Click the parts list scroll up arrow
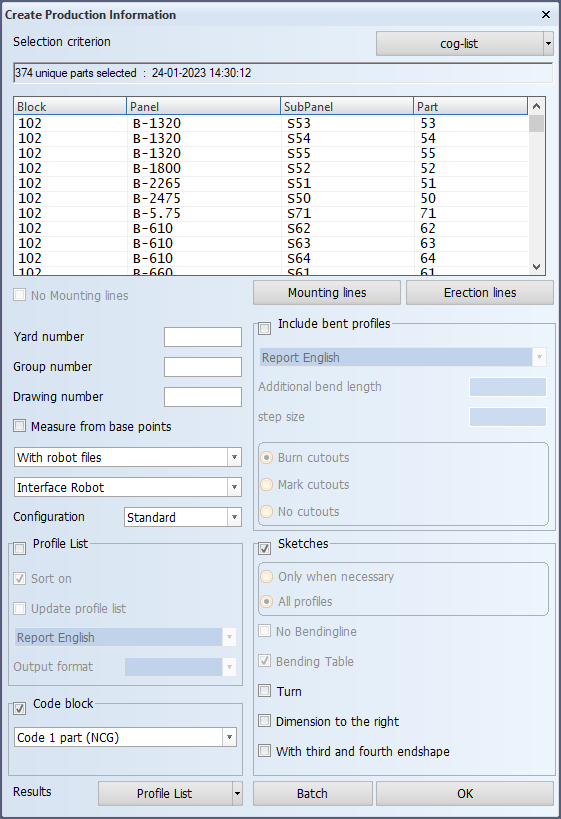Image resolution: width=561 pixels, height=819 pixels. pyautogui.click(x=536, y=107)
